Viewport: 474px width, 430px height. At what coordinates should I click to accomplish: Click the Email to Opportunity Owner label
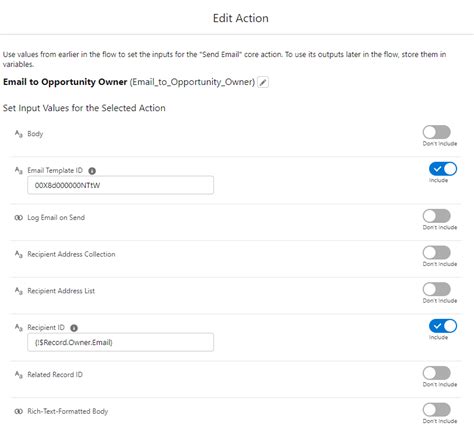pyautogui.click(x=65, y=82)
